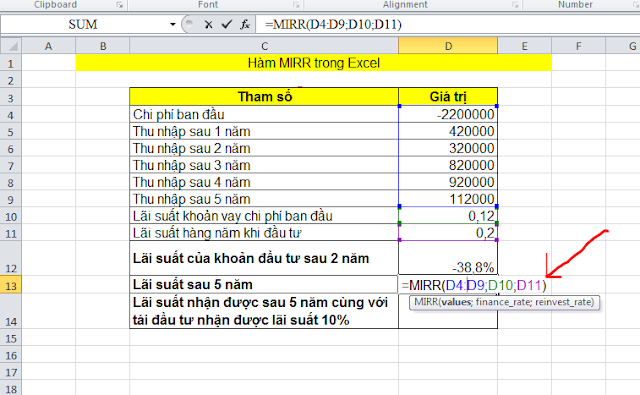This screenshot has width=640, height=395.
Task: Expand the Name Box dropdown arrow
Action: (x=173, y=24)
